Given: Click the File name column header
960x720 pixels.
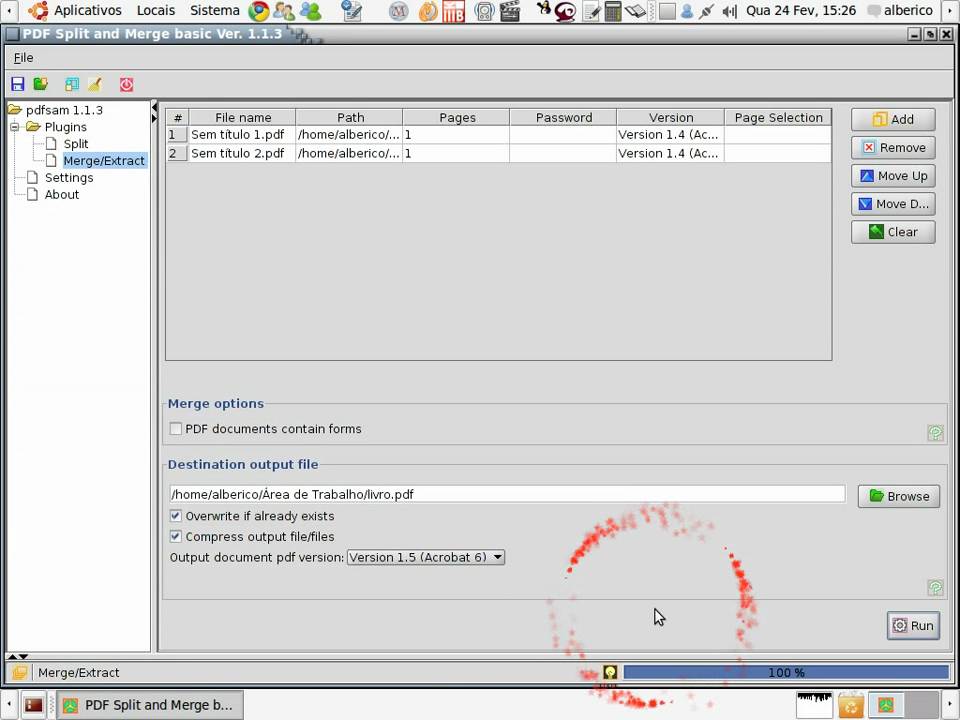Looking at the screenshot, I should coord(242,118).
